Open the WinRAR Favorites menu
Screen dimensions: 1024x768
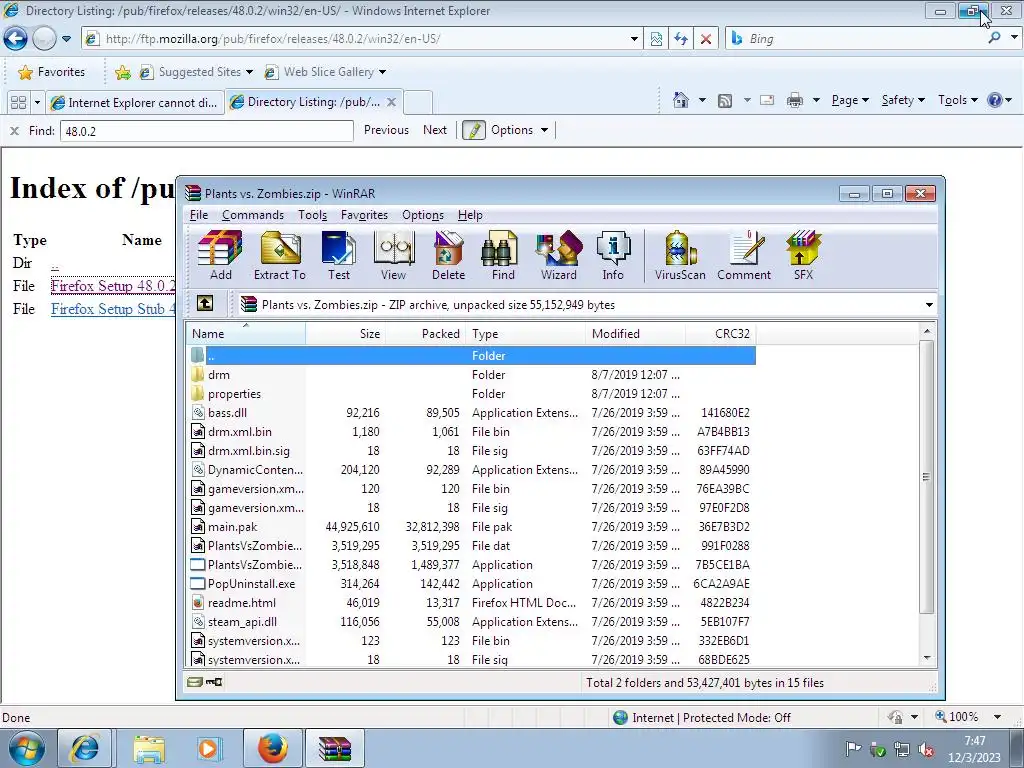point(364,215)
